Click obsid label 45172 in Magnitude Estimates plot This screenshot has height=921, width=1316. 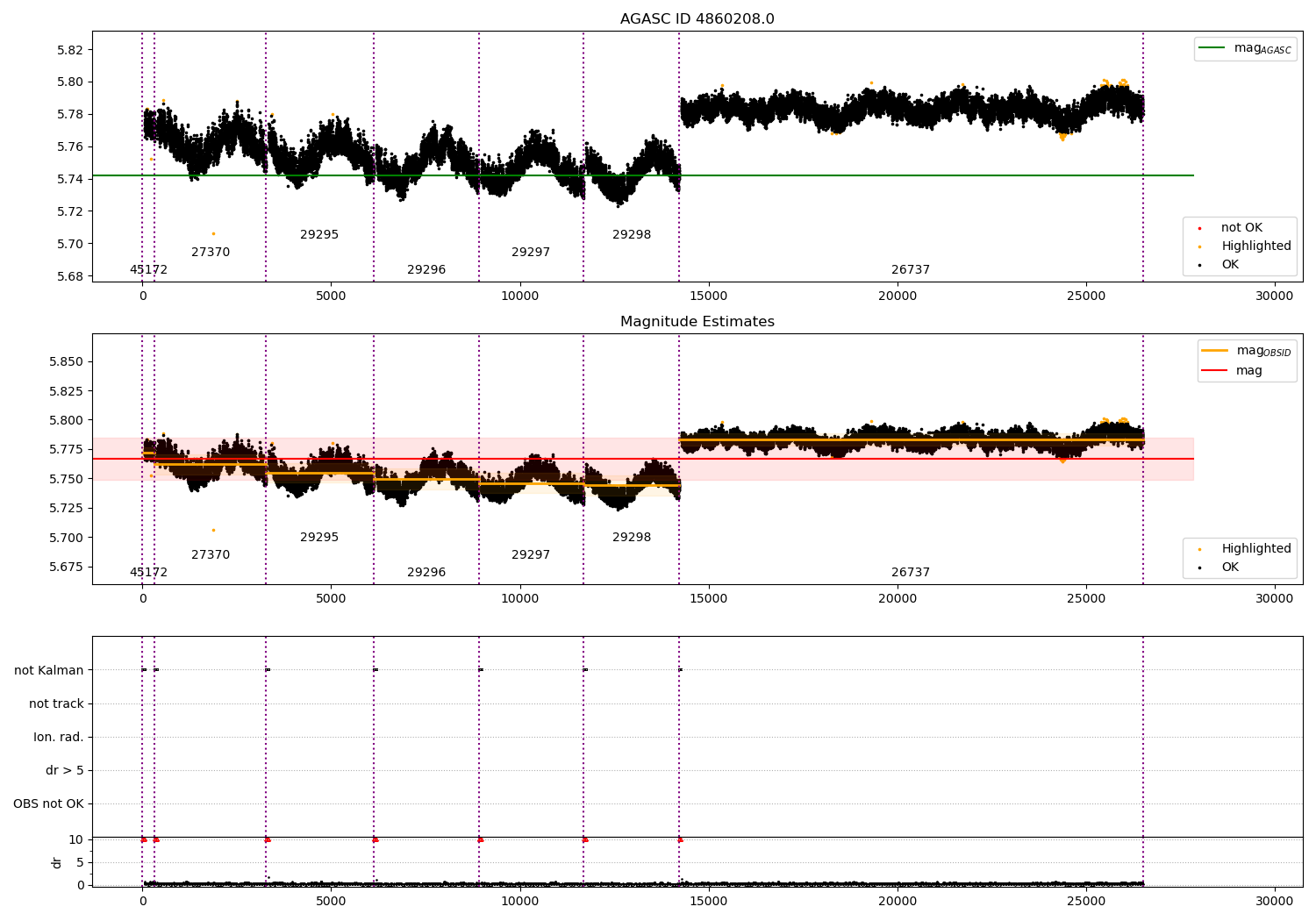148,573
